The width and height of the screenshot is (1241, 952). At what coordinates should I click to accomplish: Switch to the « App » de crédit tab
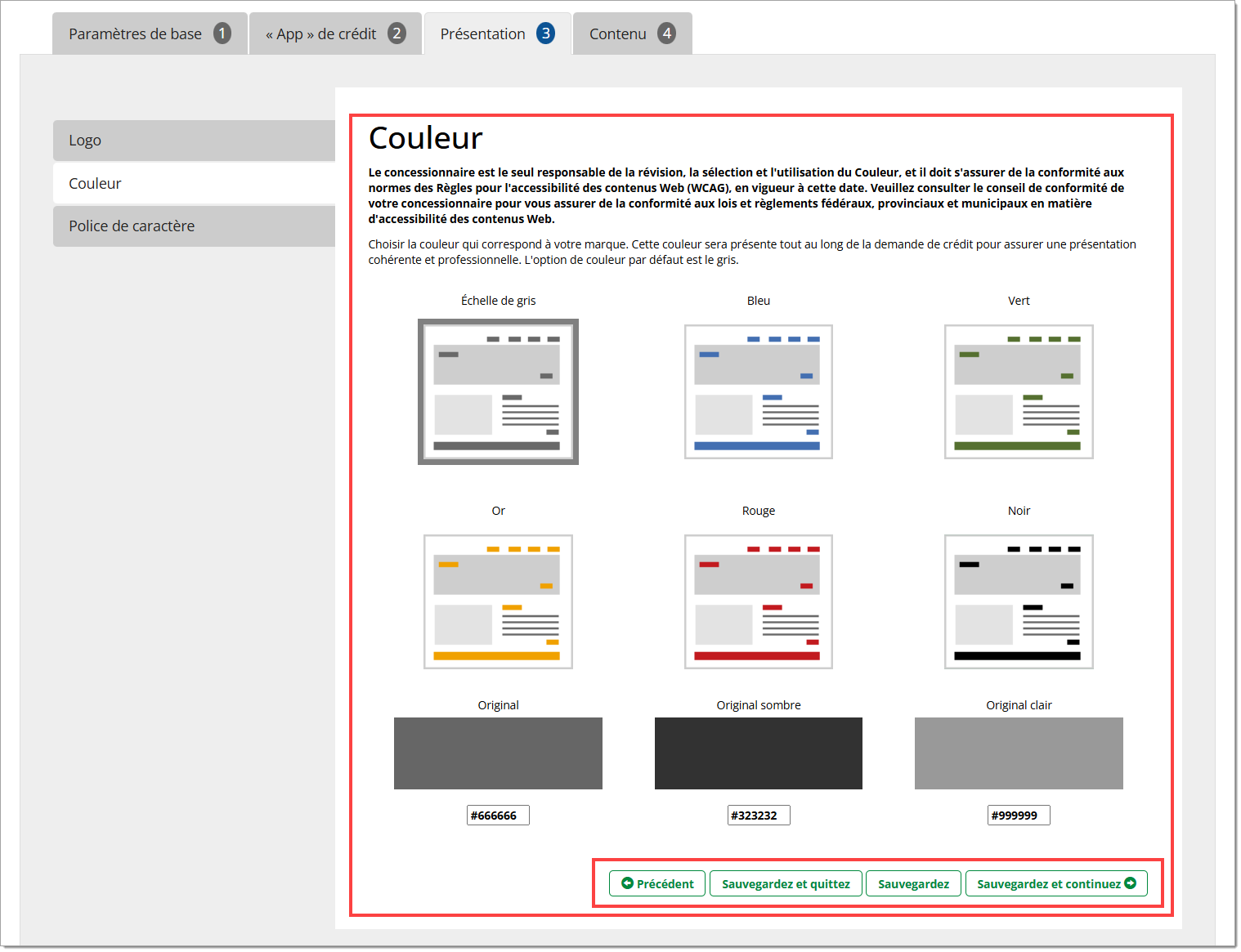(x=334, y=34)
